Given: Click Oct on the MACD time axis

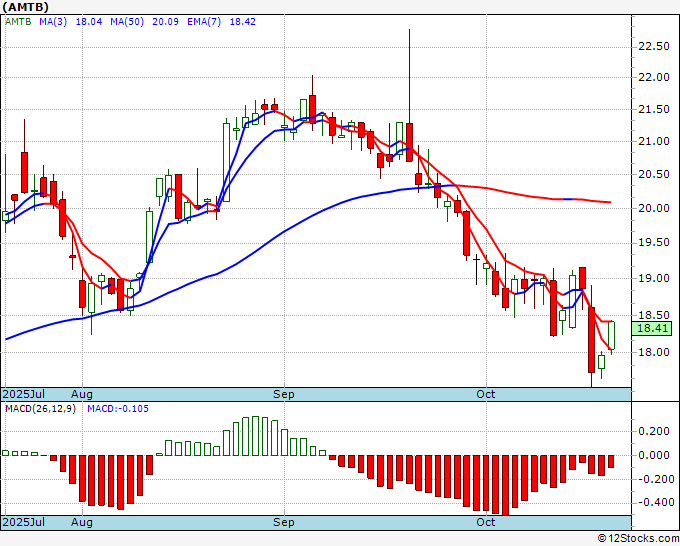Looking at the screenshot, I should coord(486,522).
